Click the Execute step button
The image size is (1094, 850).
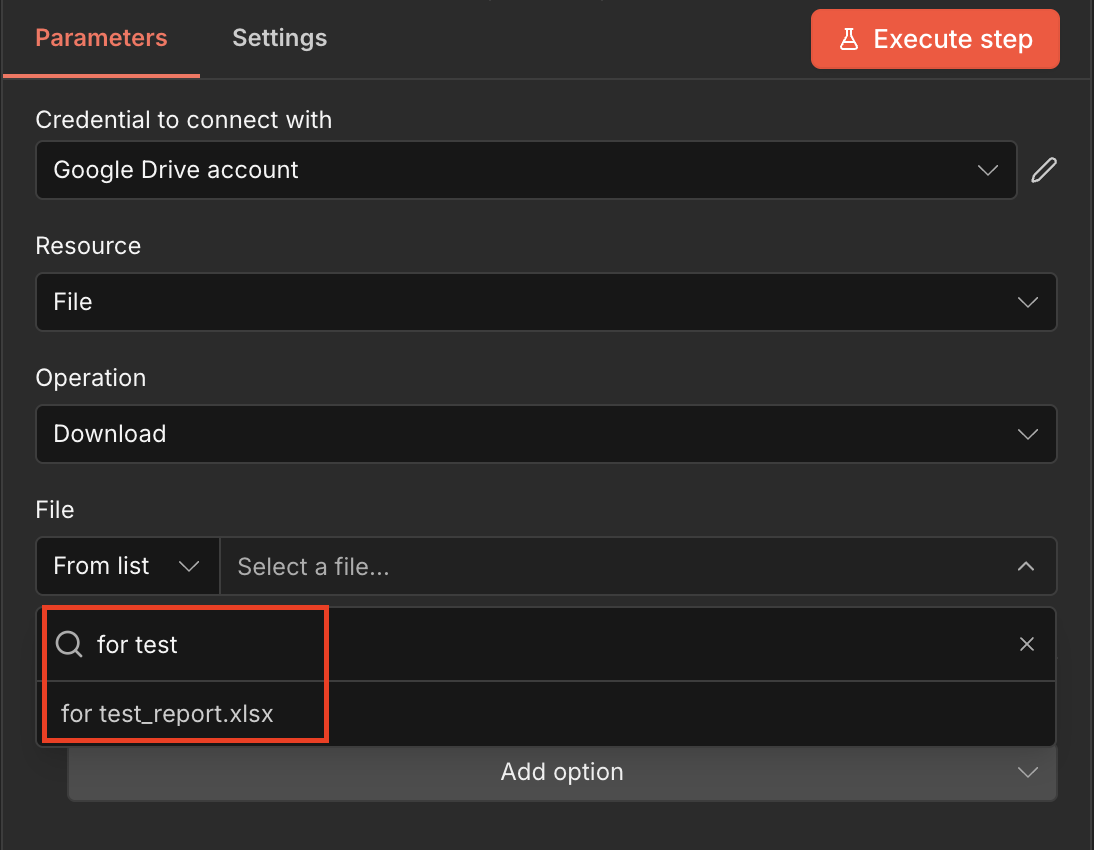point(935,39)
